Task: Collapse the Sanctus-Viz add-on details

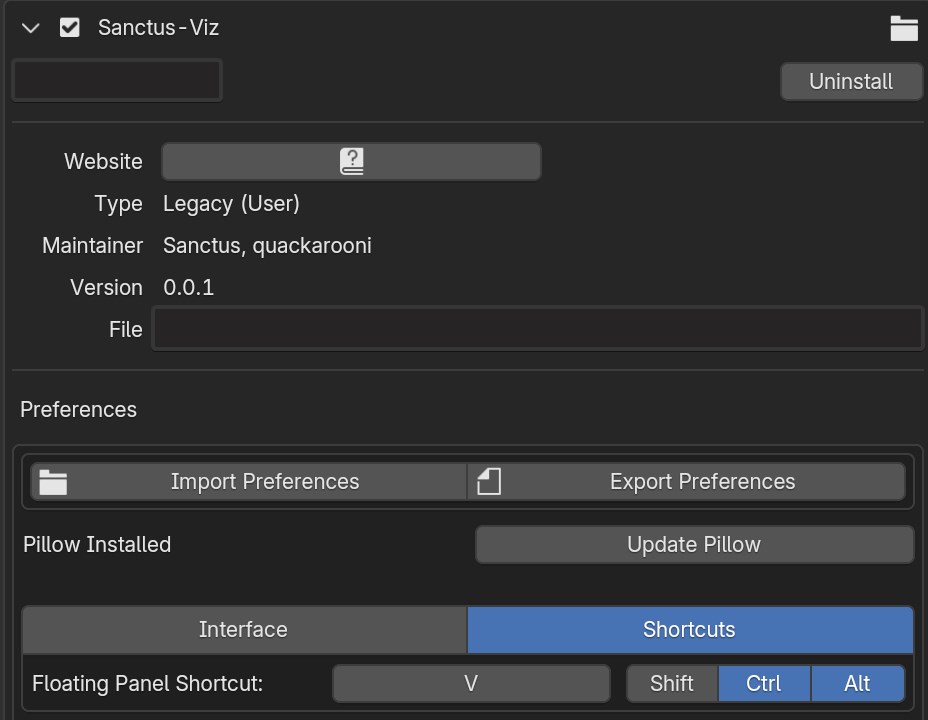Action: 31,28
